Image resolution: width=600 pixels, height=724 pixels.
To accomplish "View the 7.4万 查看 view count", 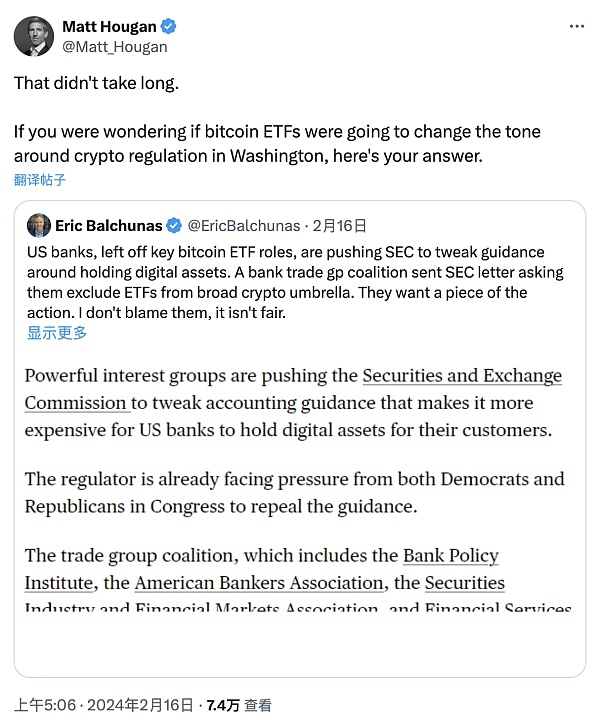I will coord(239,703).
